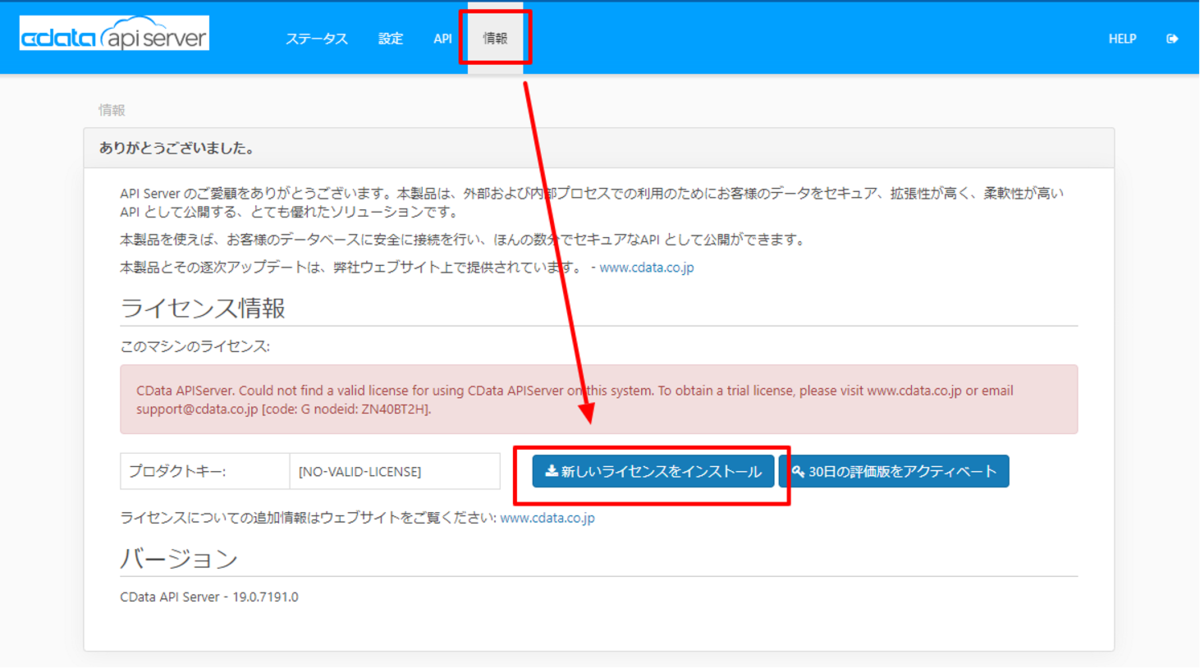Click 新しいライセンスをインストール button

click(653, 471)
